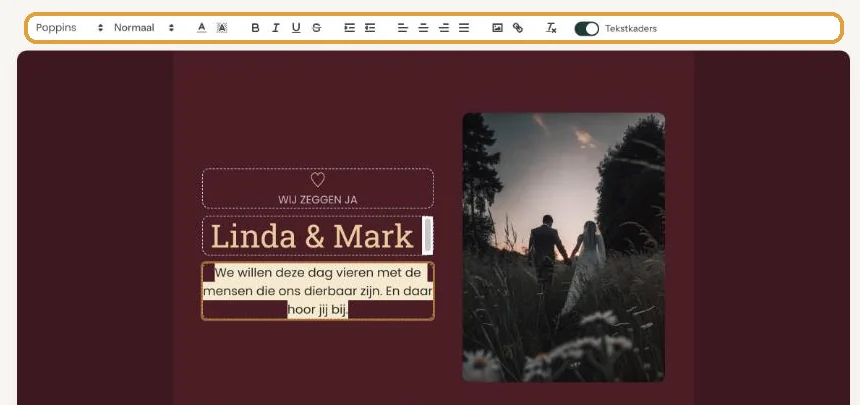Center align the text

click(x=423, y=27)
